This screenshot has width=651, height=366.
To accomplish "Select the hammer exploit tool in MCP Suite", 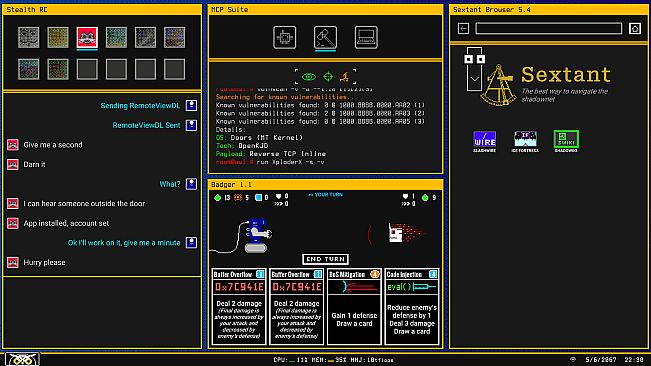I will click(x=326, y=37).
